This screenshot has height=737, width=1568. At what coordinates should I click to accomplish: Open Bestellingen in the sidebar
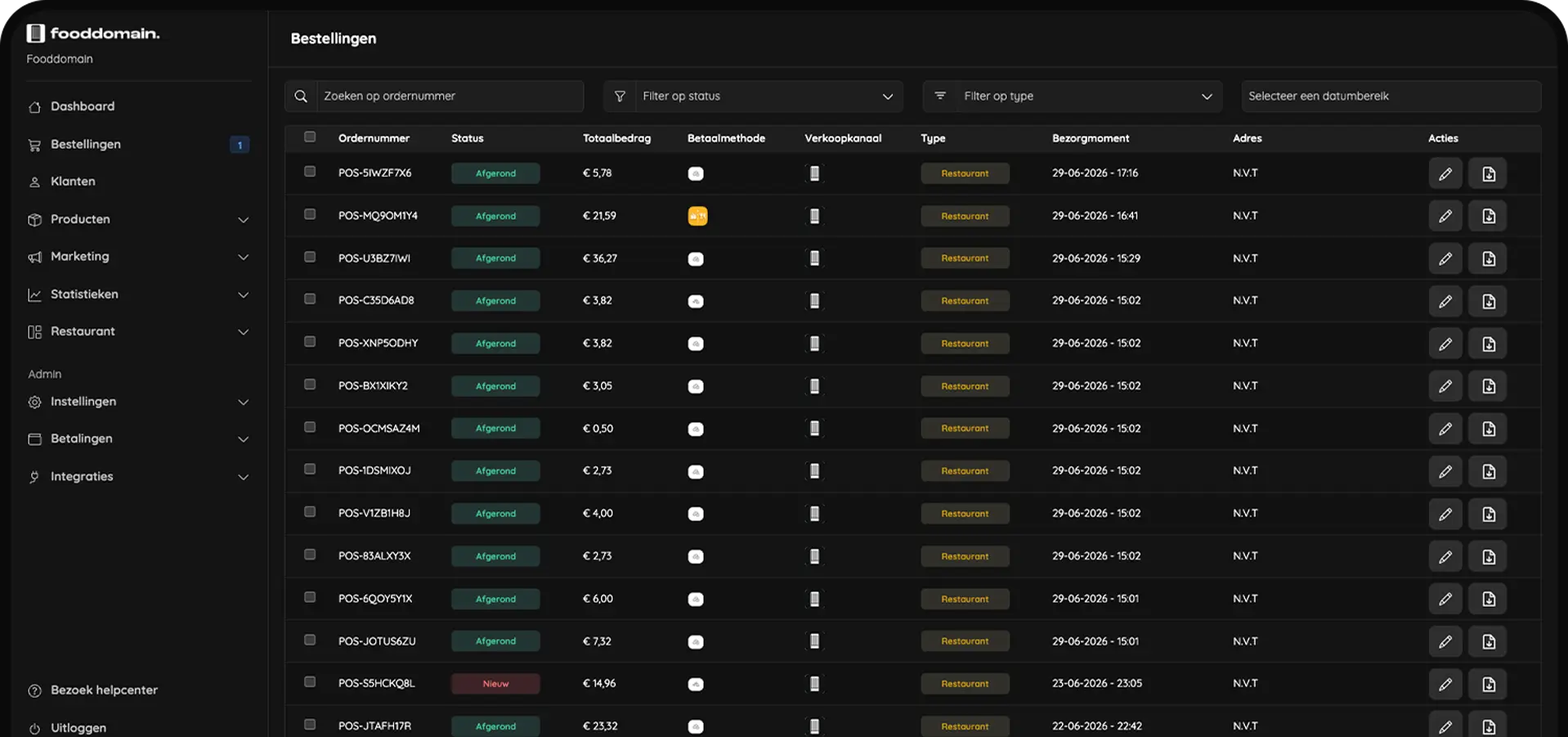click(x=86, y=144)
